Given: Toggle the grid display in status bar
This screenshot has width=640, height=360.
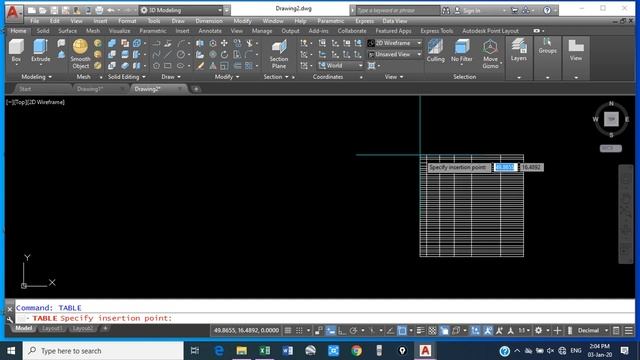Looking at the screenshot, I should coord(288,331).
